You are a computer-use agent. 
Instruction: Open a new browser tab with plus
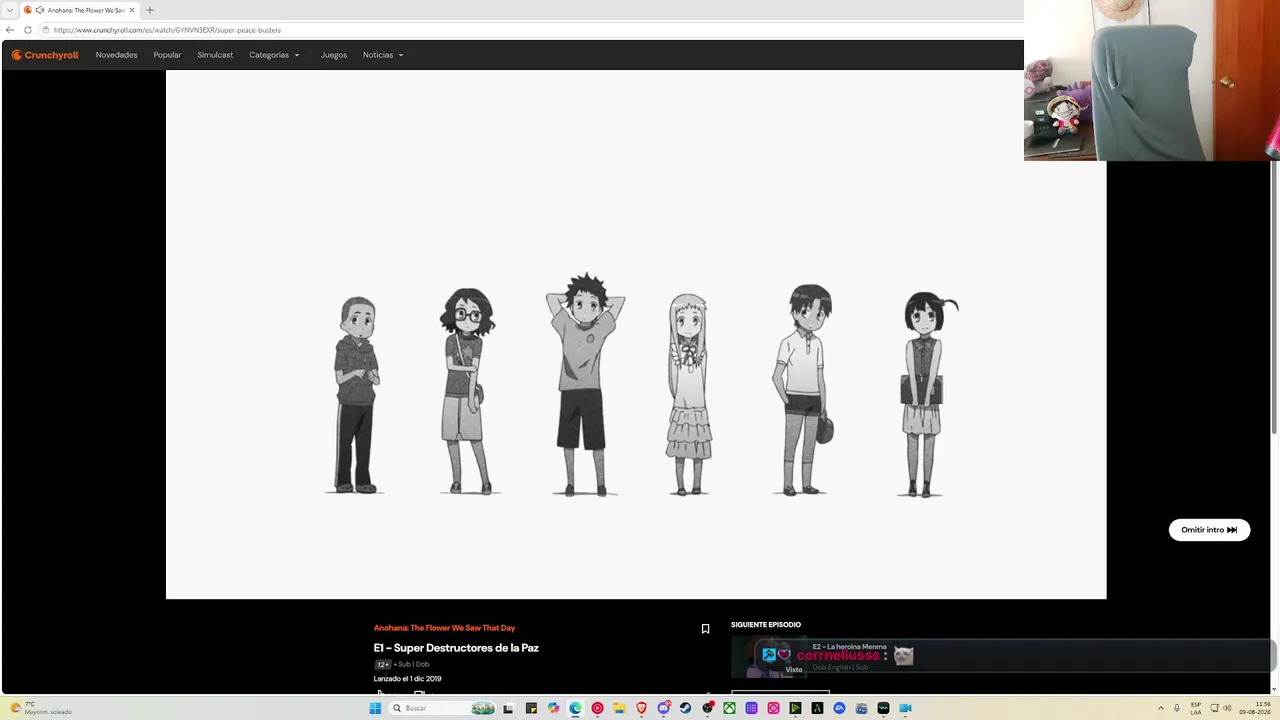[150, 10]
